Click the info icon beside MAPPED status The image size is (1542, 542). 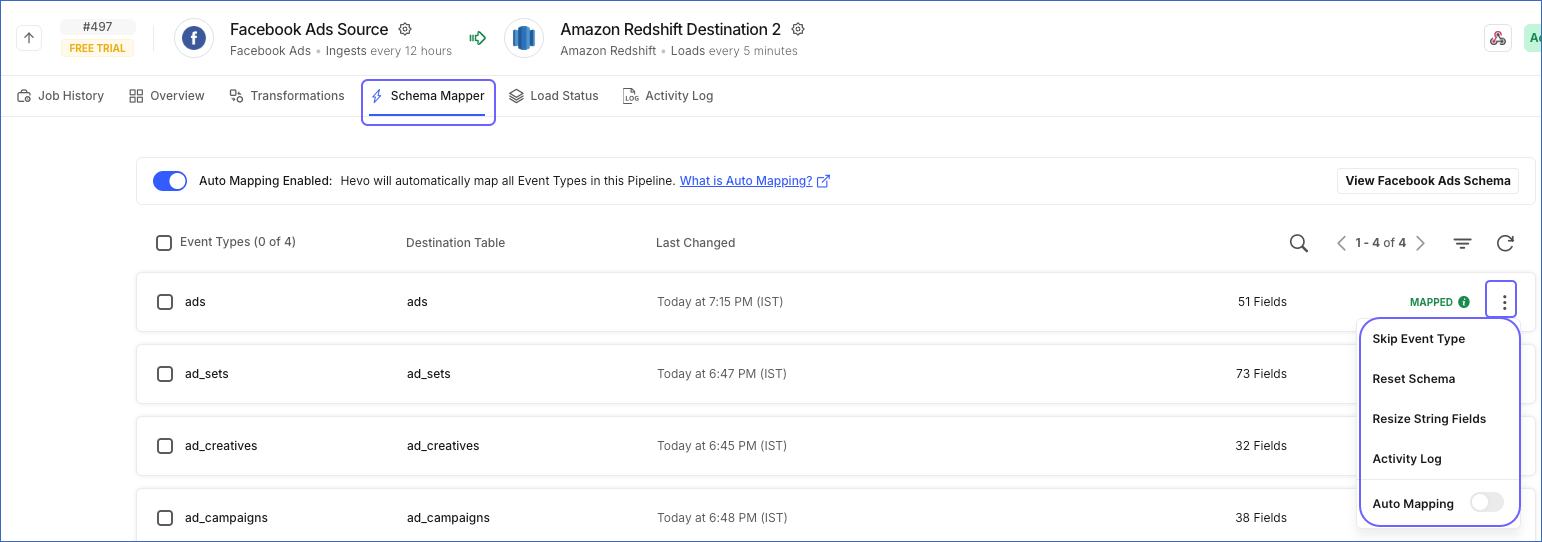(1464, 302)
